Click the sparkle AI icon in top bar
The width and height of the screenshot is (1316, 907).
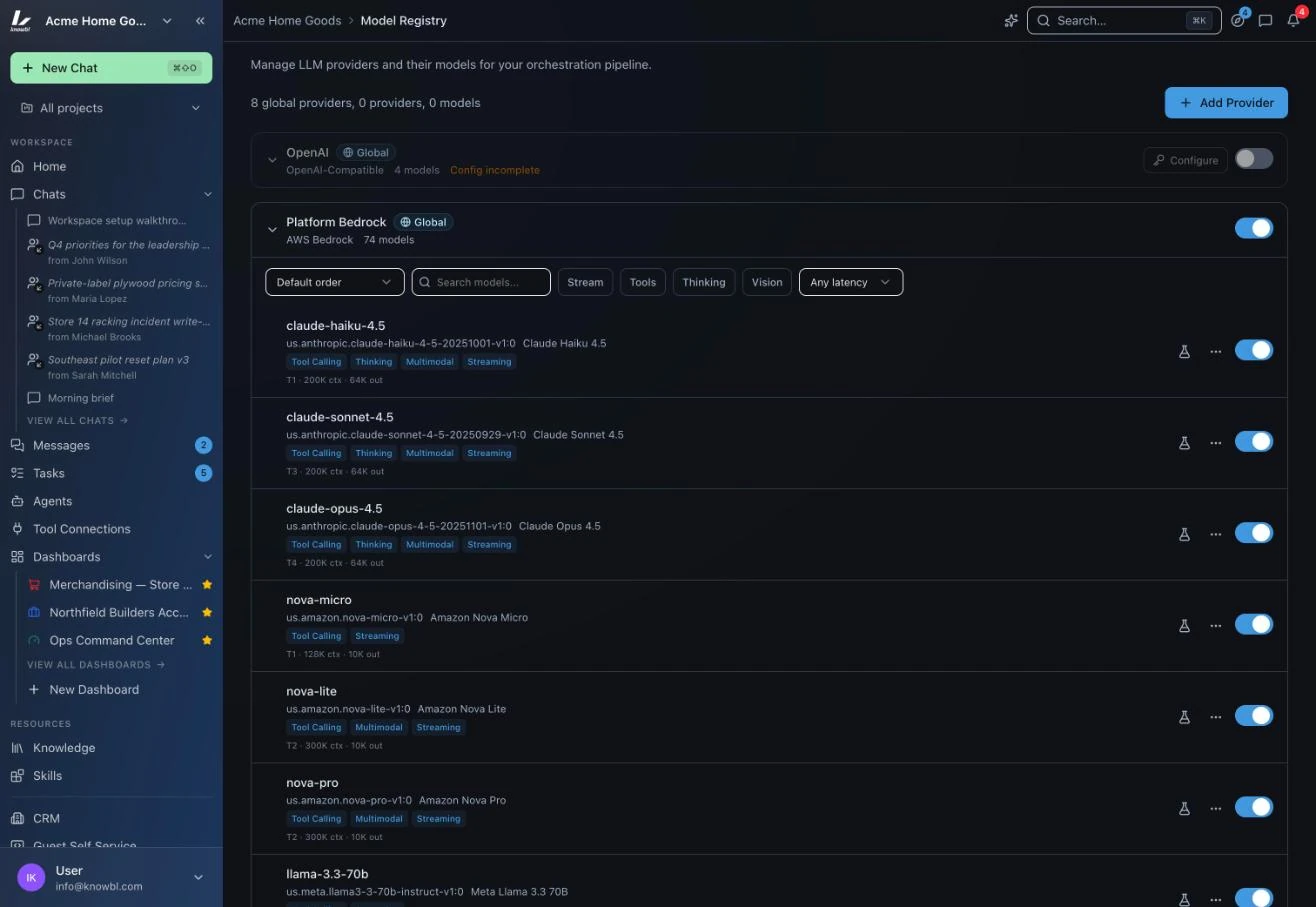click(x=1011, y=20)
